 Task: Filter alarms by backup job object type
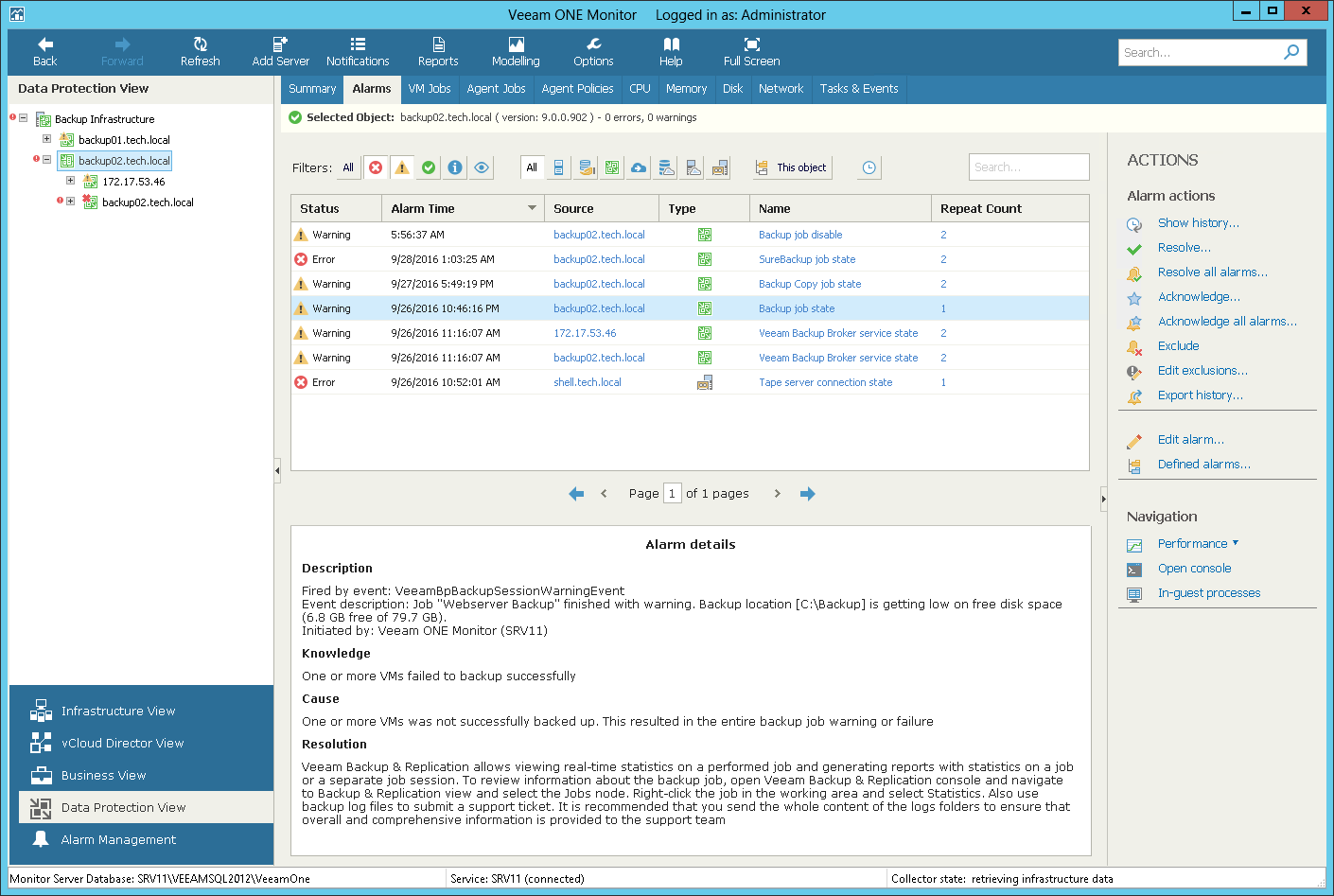pyautogui.click(x=612, y=167)
